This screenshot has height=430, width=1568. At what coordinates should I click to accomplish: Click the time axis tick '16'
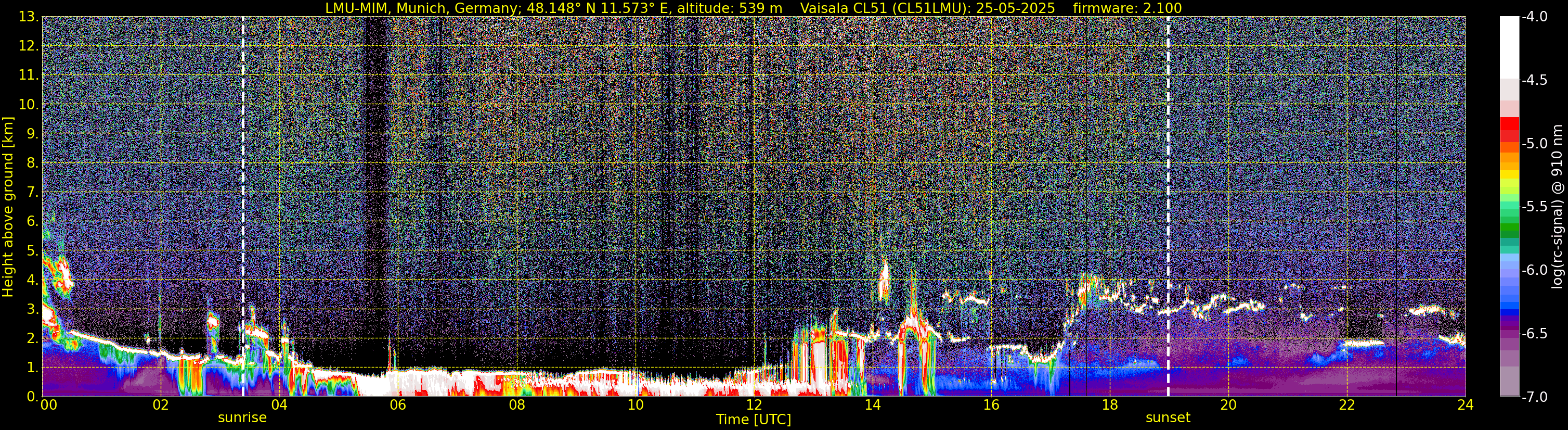tap(991, 405)
